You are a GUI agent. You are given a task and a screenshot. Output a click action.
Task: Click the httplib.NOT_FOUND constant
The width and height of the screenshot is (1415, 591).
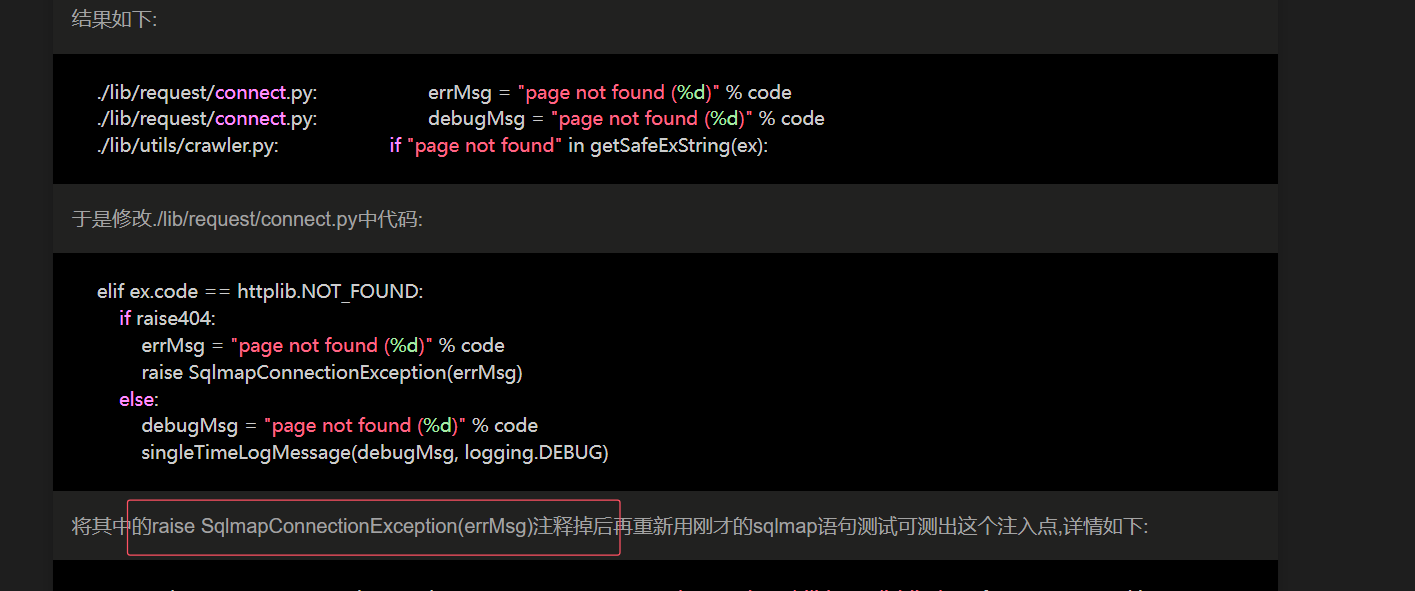click(330, 292)
